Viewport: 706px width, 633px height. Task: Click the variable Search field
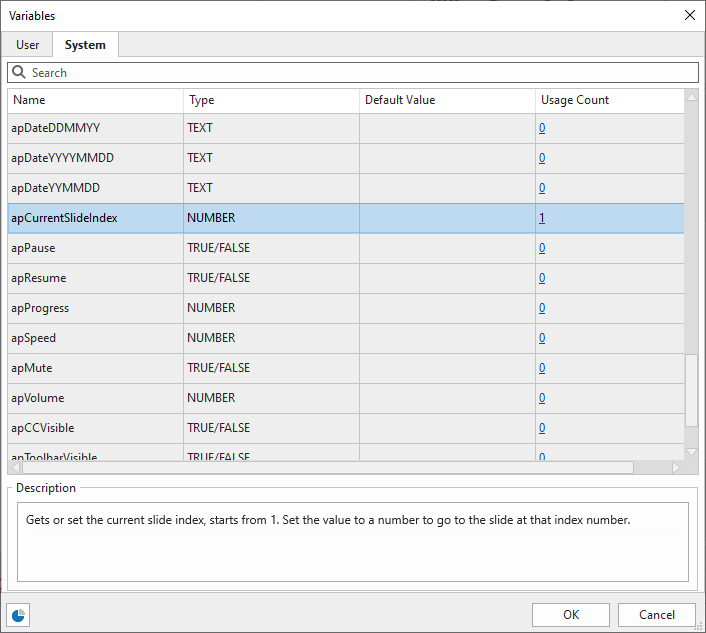[360, 73]
